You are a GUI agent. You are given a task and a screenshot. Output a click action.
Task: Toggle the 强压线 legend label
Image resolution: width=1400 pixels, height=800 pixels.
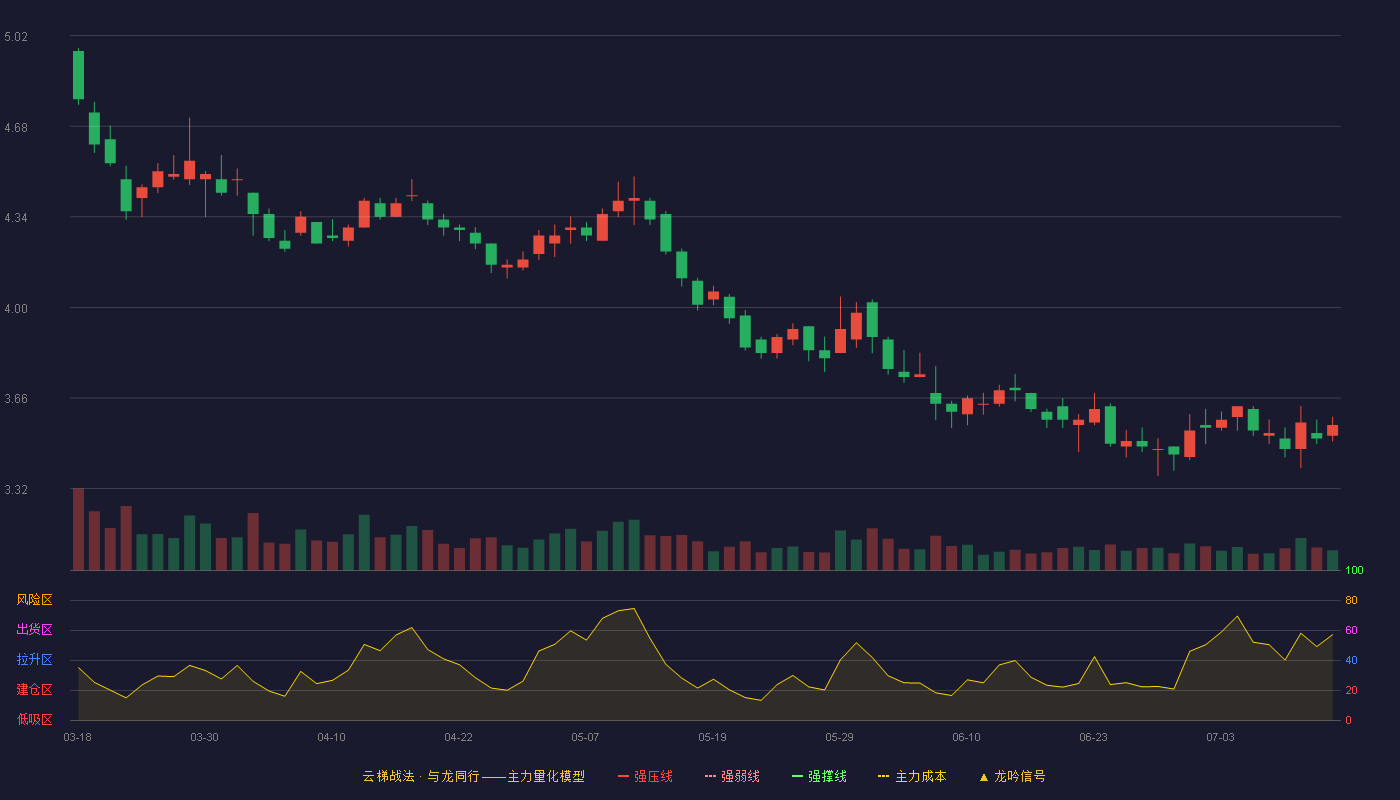pyautogui.click(x=653, y=776)
